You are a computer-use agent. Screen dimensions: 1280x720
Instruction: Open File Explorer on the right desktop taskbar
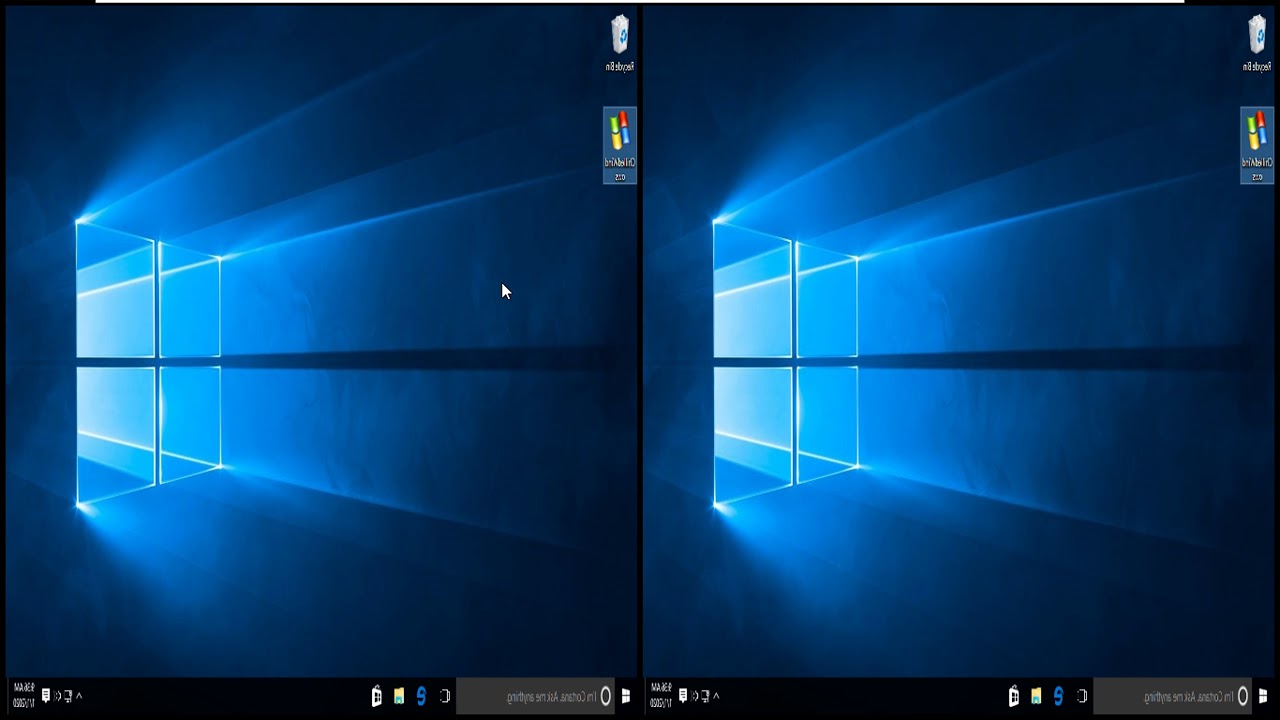(x=1036, y=696)
